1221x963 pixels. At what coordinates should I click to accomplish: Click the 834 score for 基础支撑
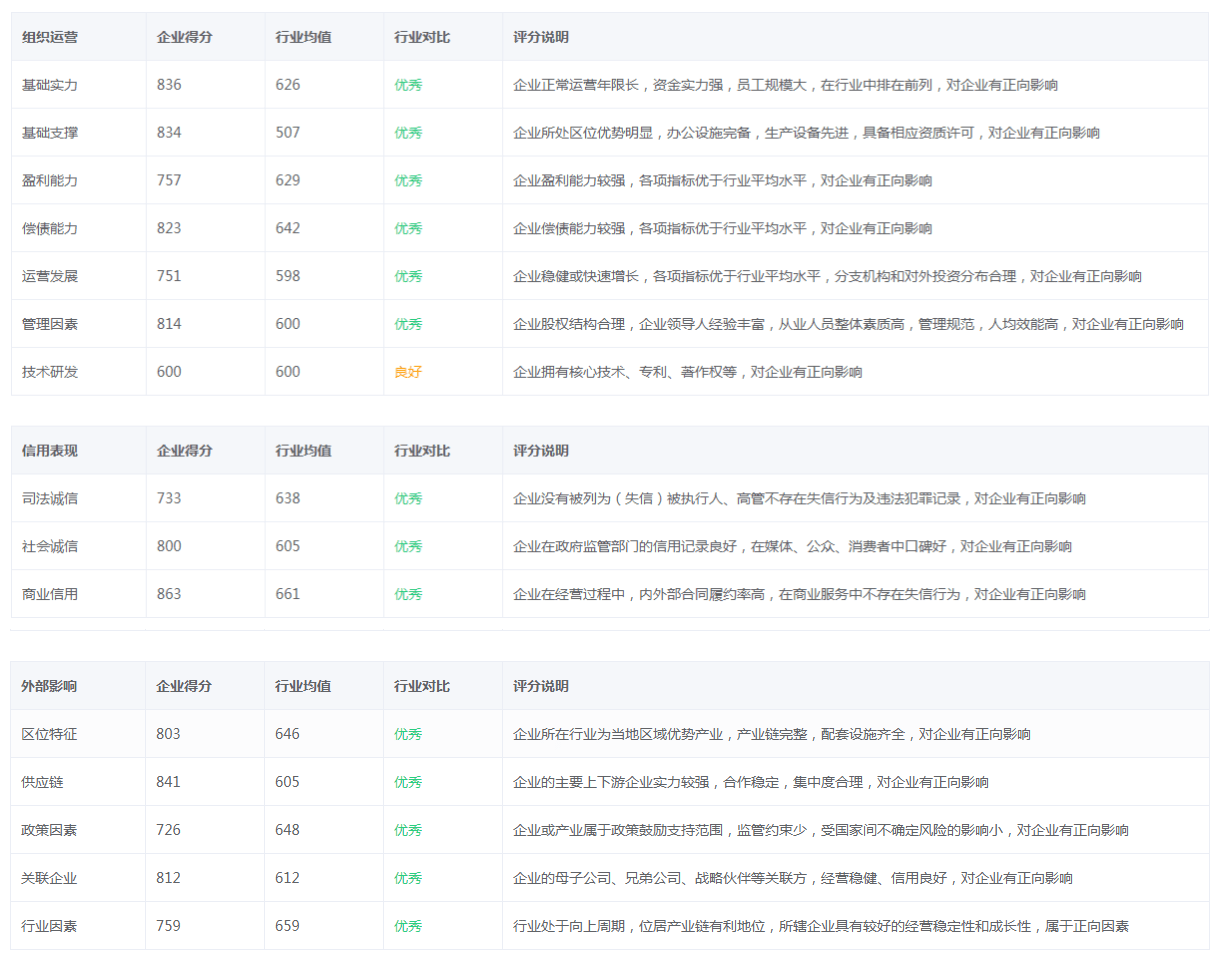point(169,133)
